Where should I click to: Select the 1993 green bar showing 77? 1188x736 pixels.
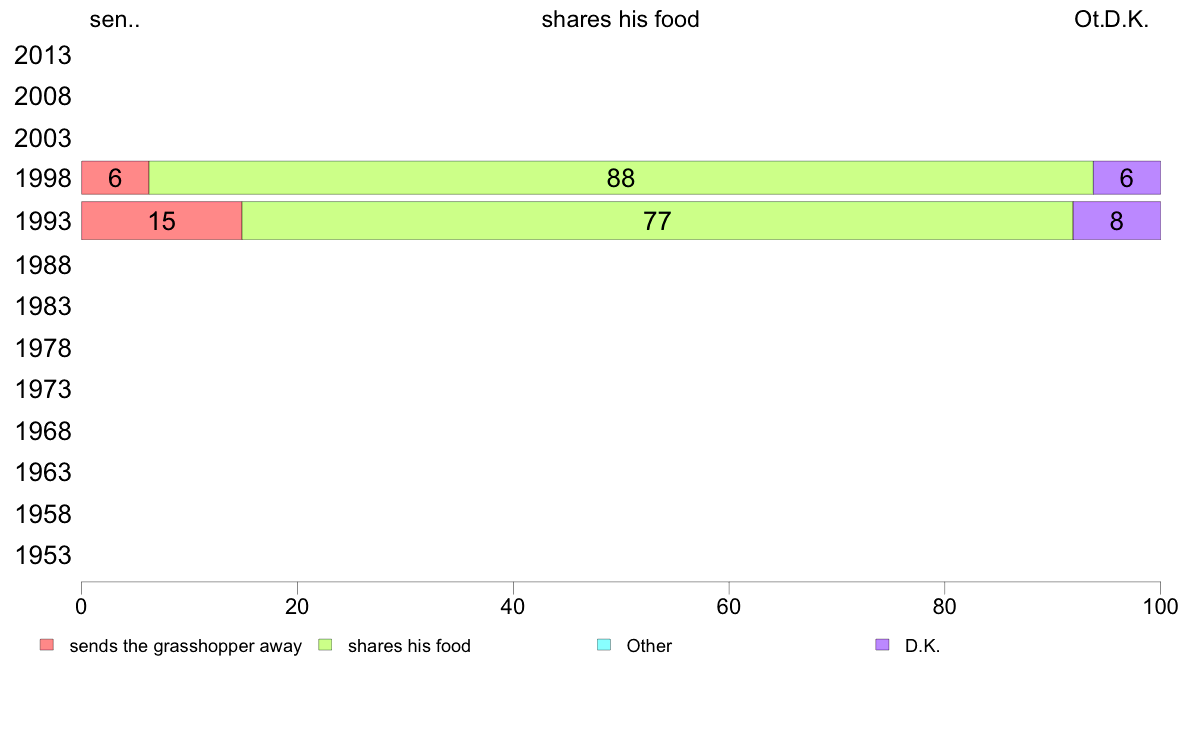coord(657,221)
